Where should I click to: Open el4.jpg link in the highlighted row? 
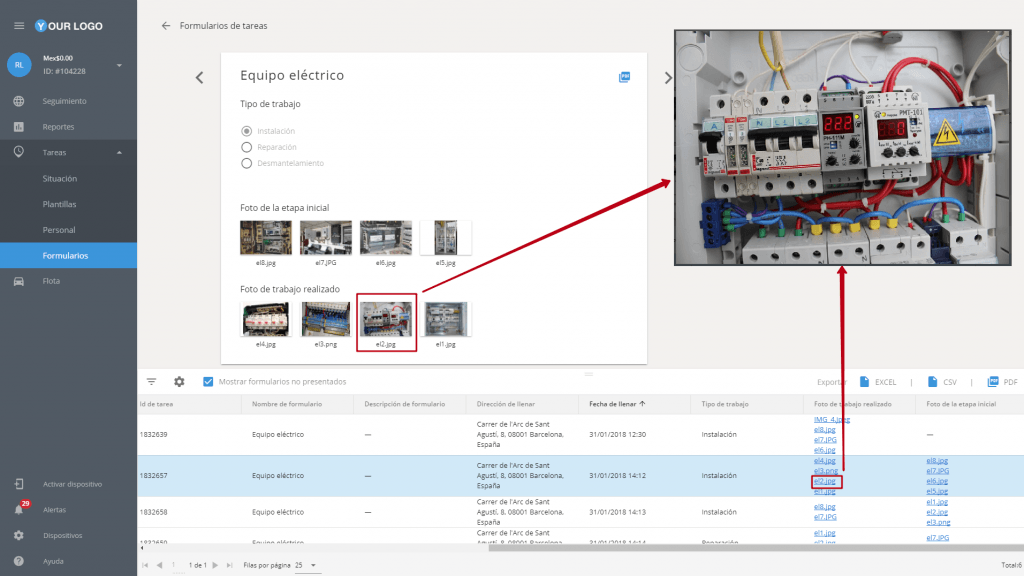824,460
